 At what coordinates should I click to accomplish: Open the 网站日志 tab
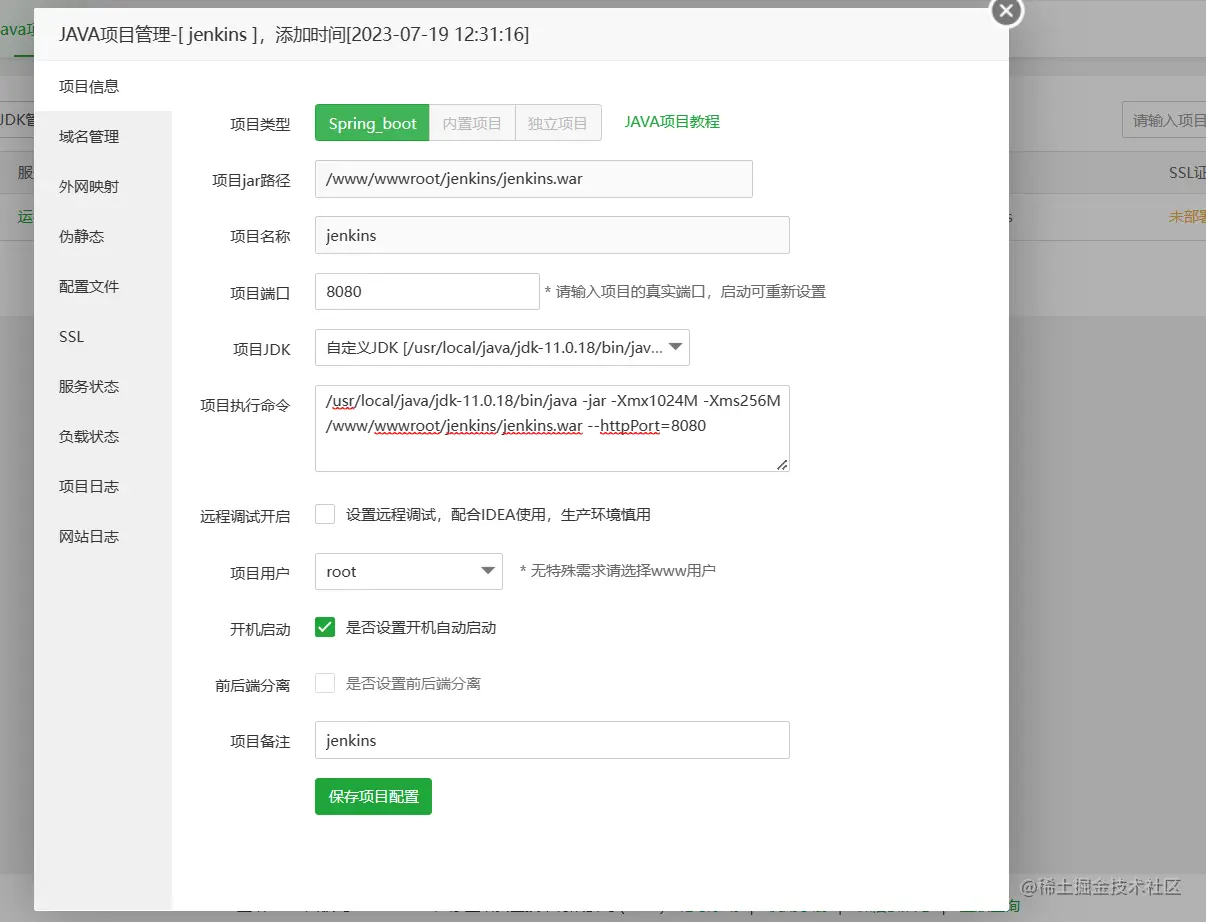103,536
